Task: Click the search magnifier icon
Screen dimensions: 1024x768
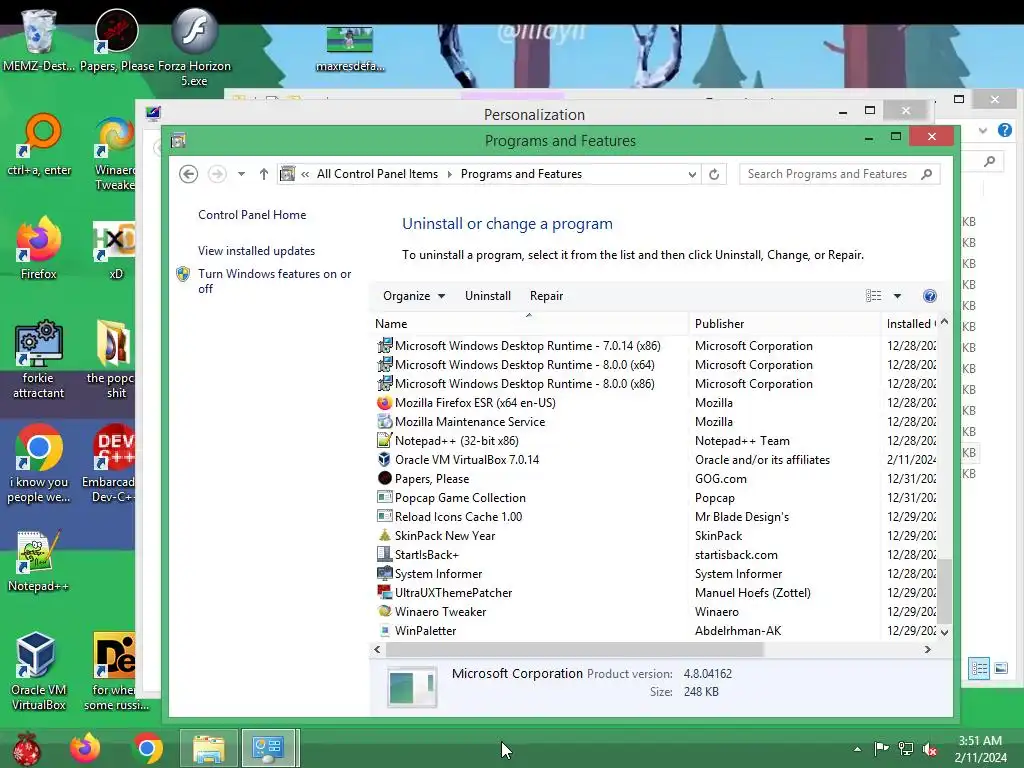Action: 926,174
